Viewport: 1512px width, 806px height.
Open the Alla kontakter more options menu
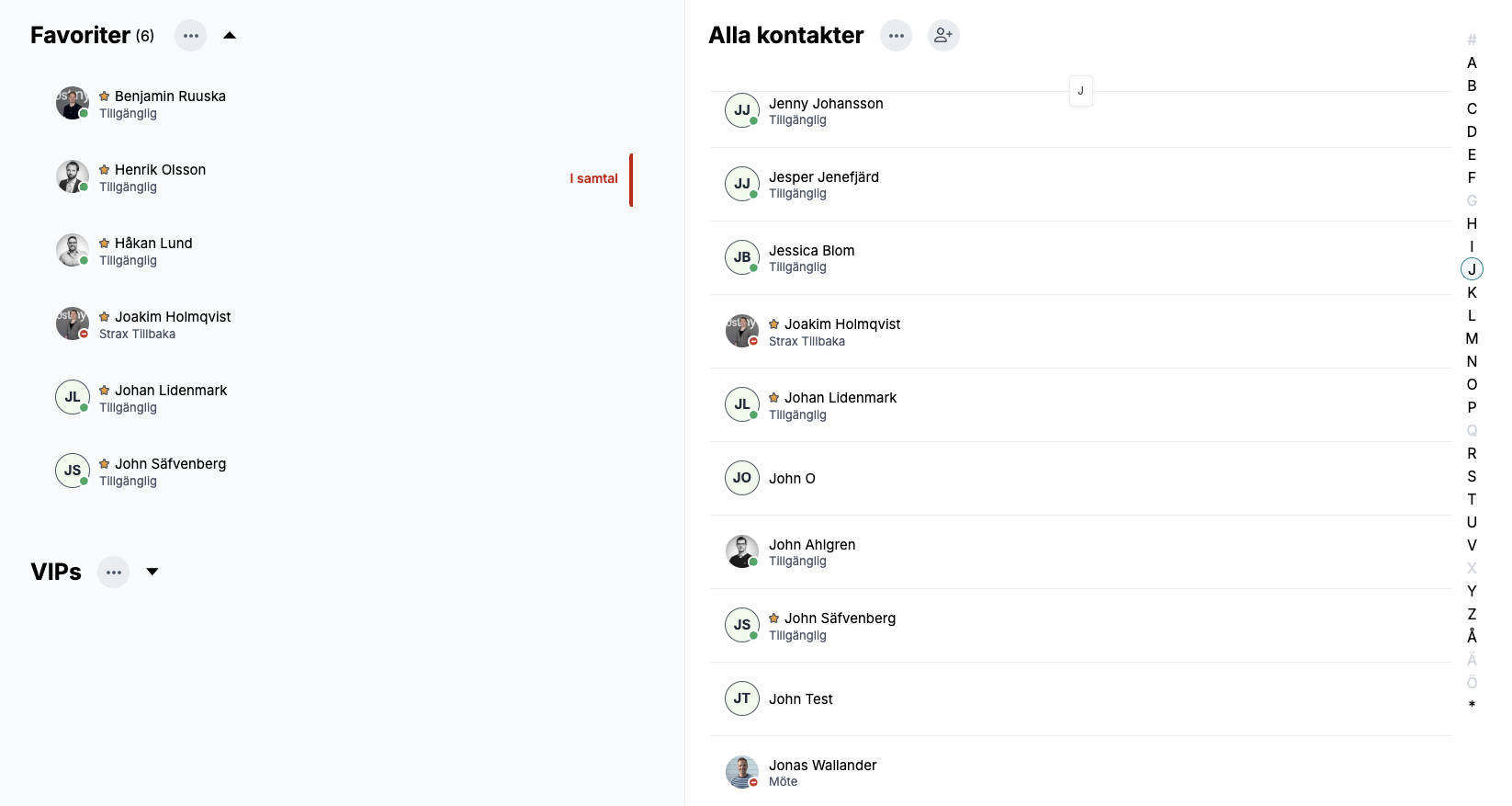point(896,36)
